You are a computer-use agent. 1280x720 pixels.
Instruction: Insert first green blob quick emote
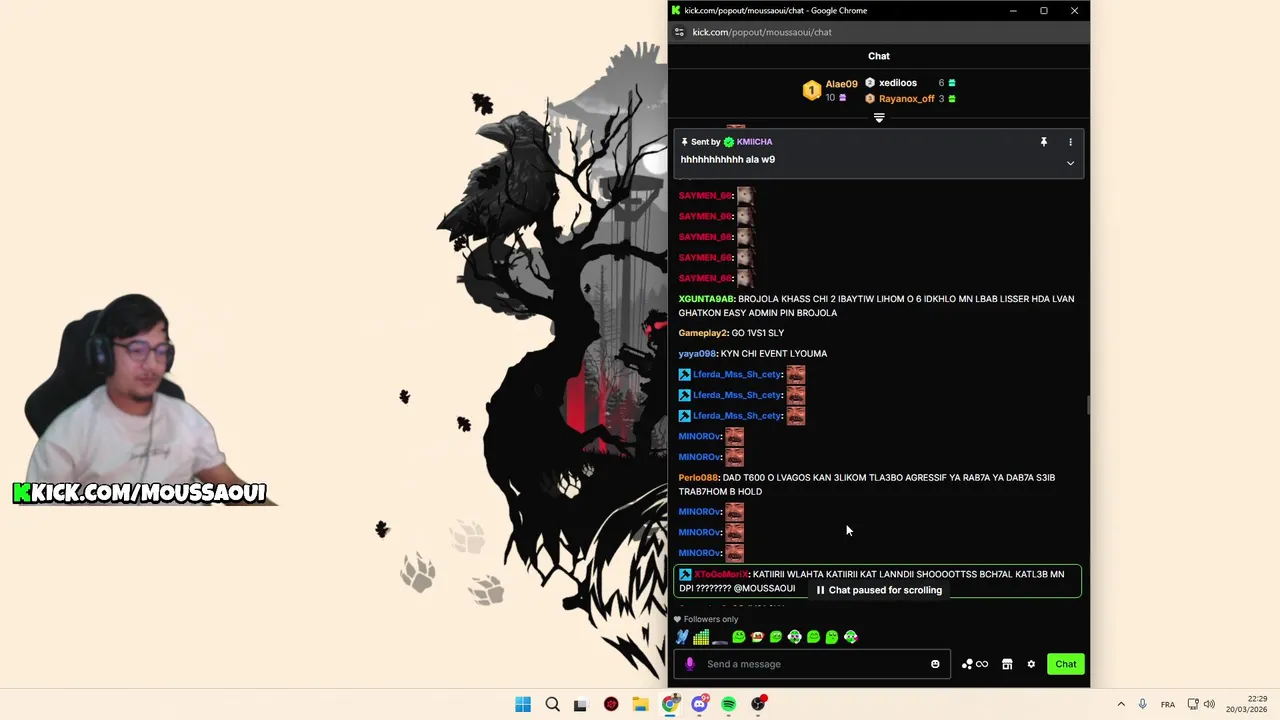point(739,637)
